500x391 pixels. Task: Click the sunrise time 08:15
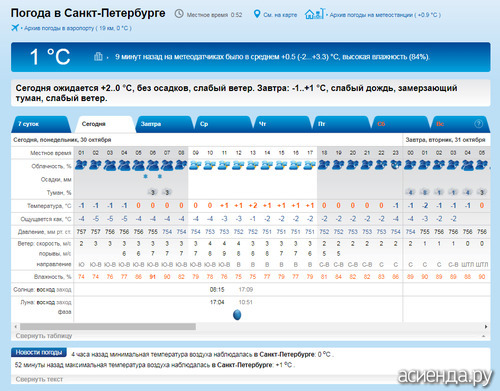pyautogui.click(x=217, y=289)
